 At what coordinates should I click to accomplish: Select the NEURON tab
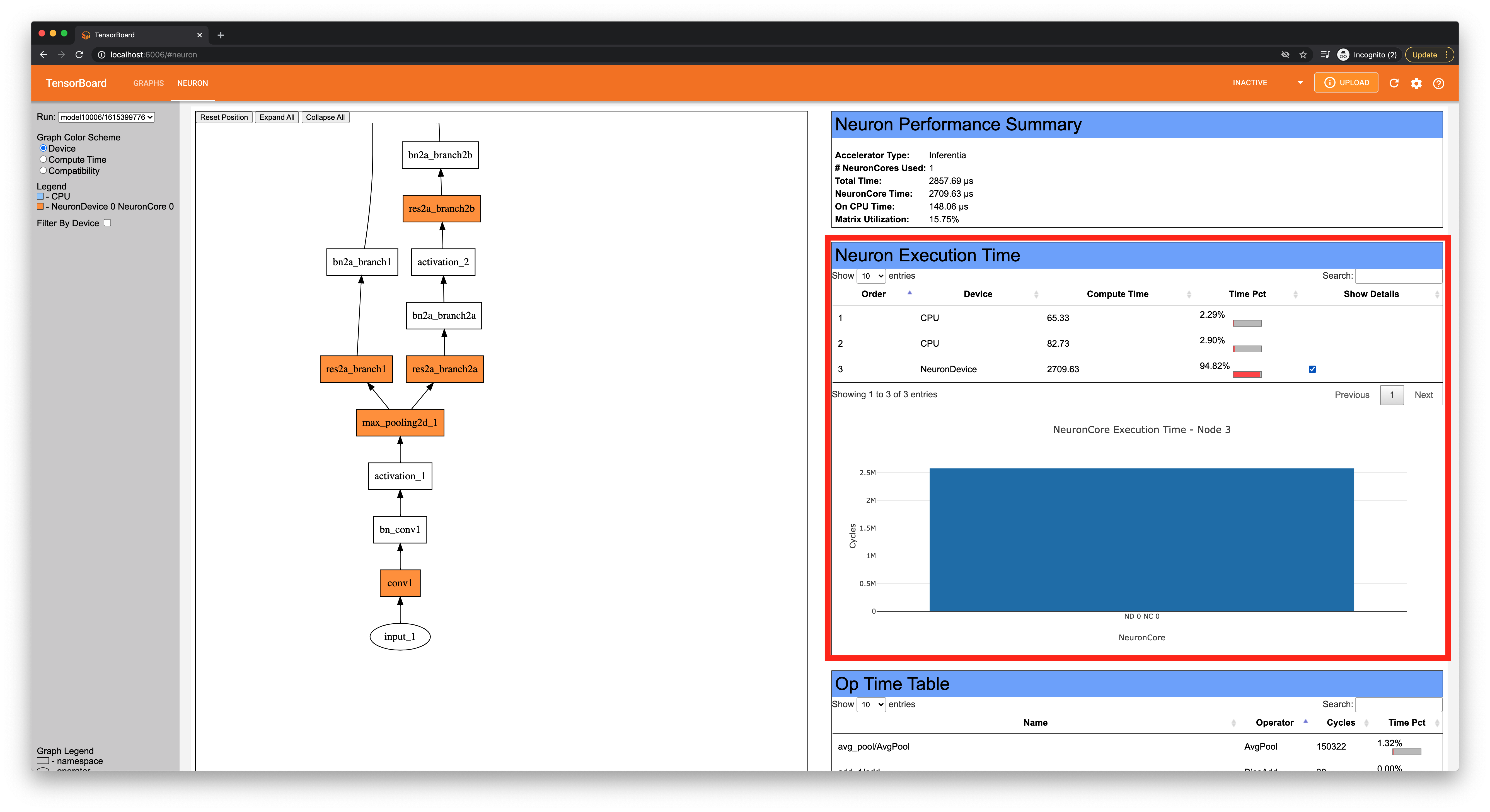point(193,83)
